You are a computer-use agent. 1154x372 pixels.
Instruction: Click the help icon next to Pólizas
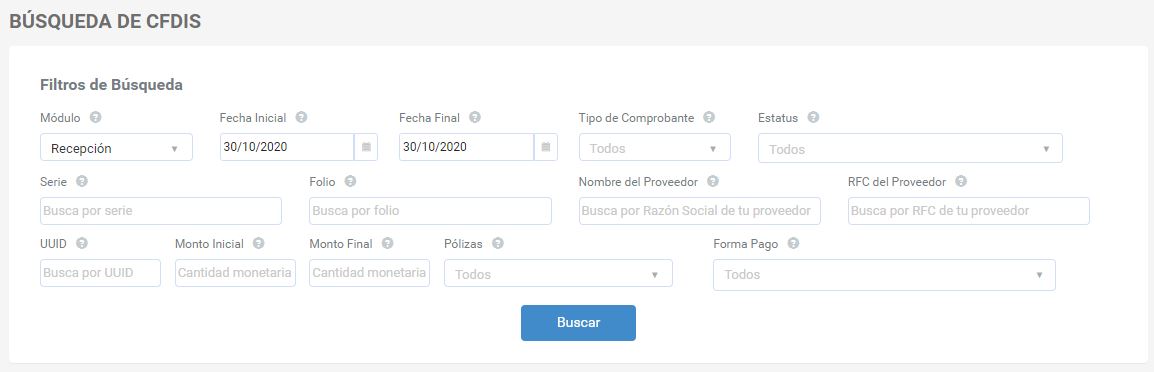[498, 243]
